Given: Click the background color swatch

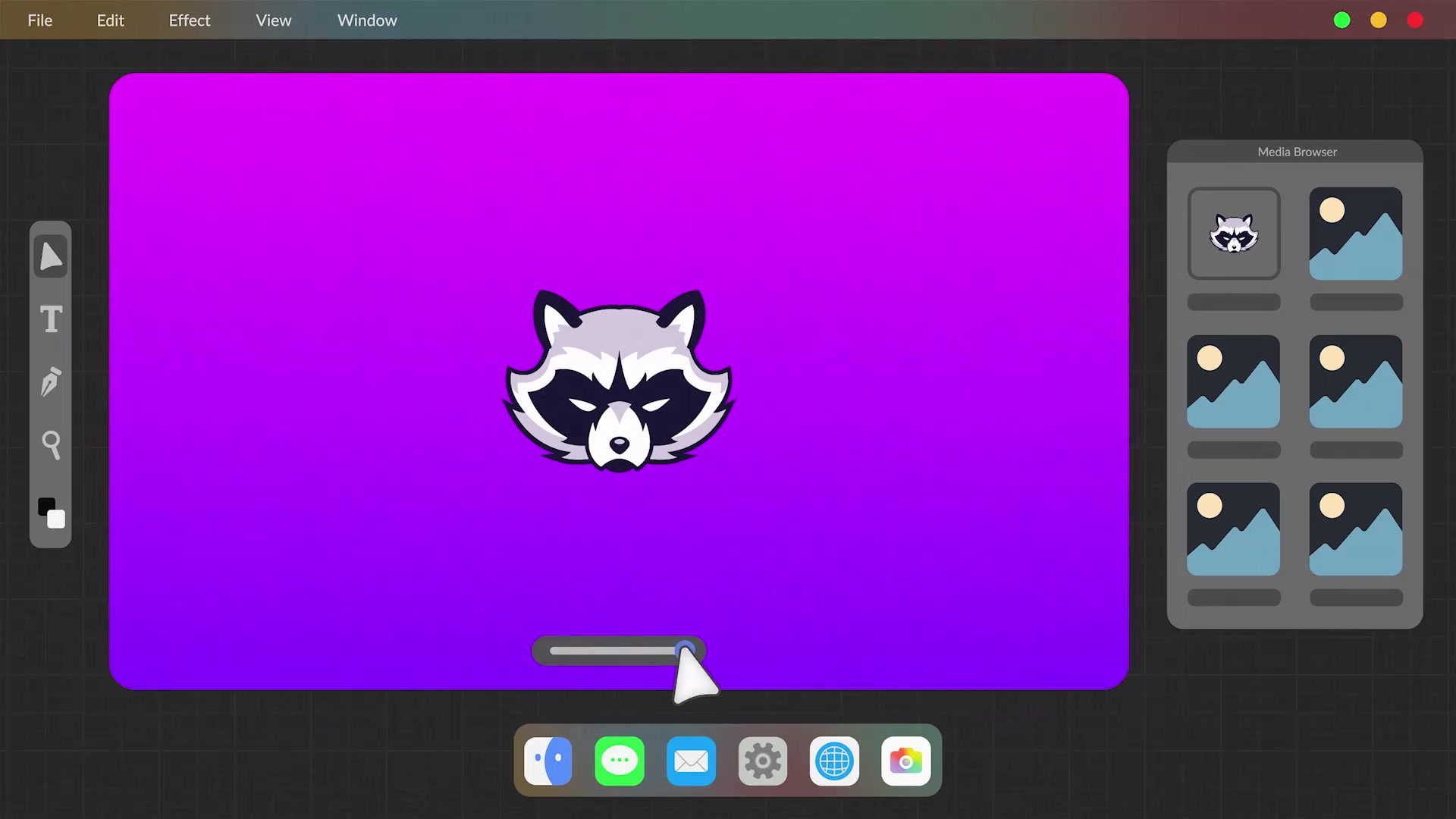Looking at the screenshot, I should (57, 521).
